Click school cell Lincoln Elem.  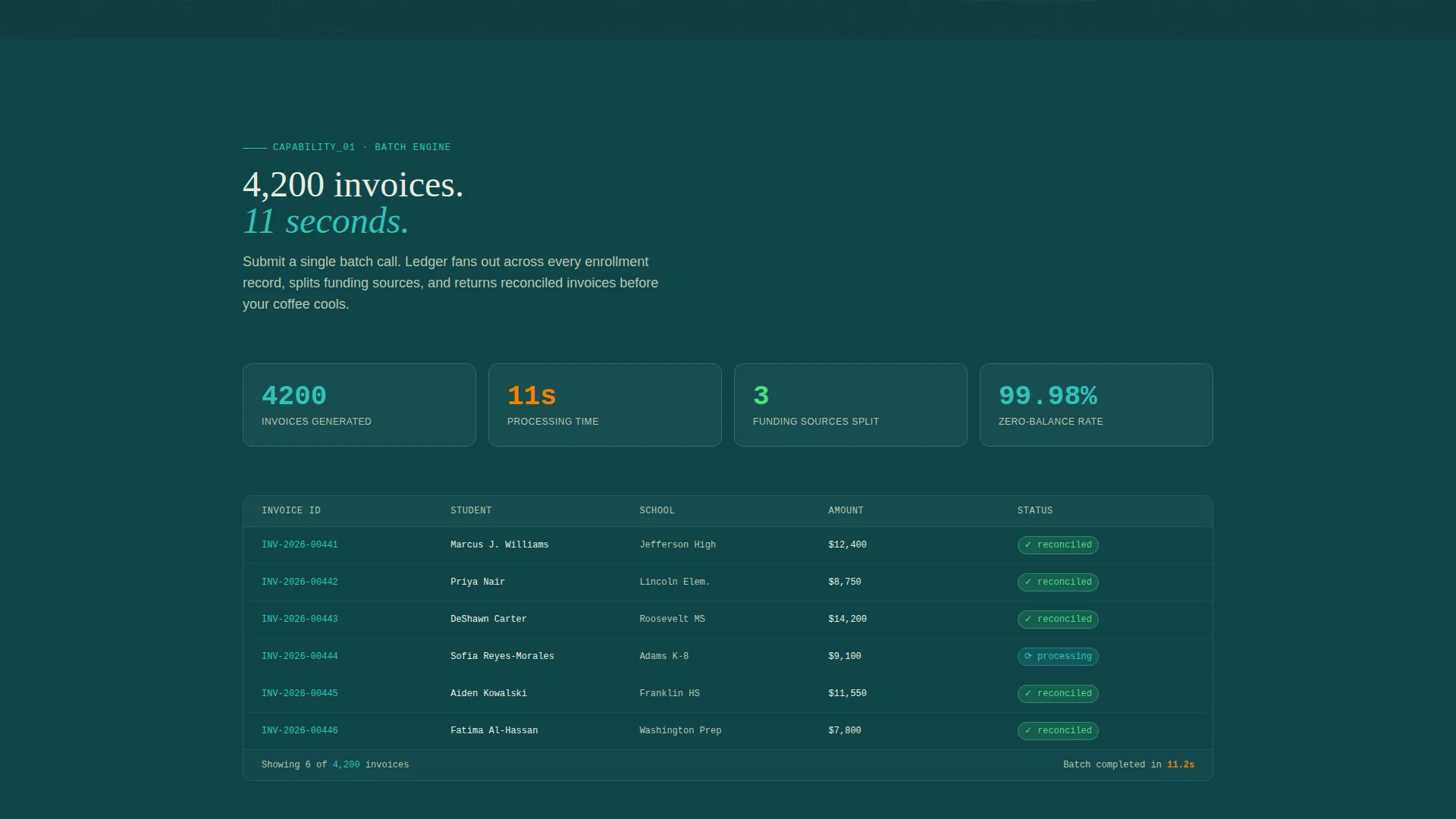[x=675, y=582]
